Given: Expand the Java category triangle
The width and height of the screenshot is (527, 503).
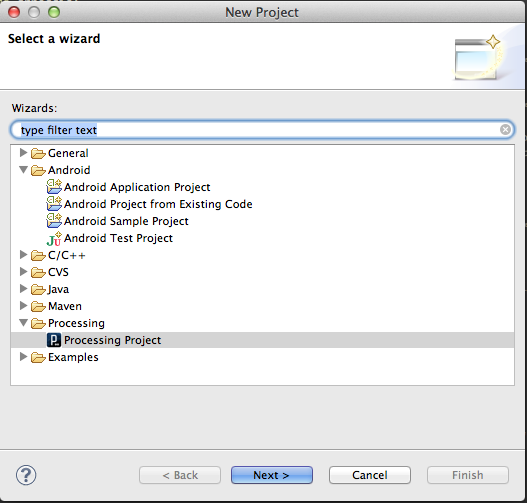Looking at the screenshot, I should click(x=23, y=289).
